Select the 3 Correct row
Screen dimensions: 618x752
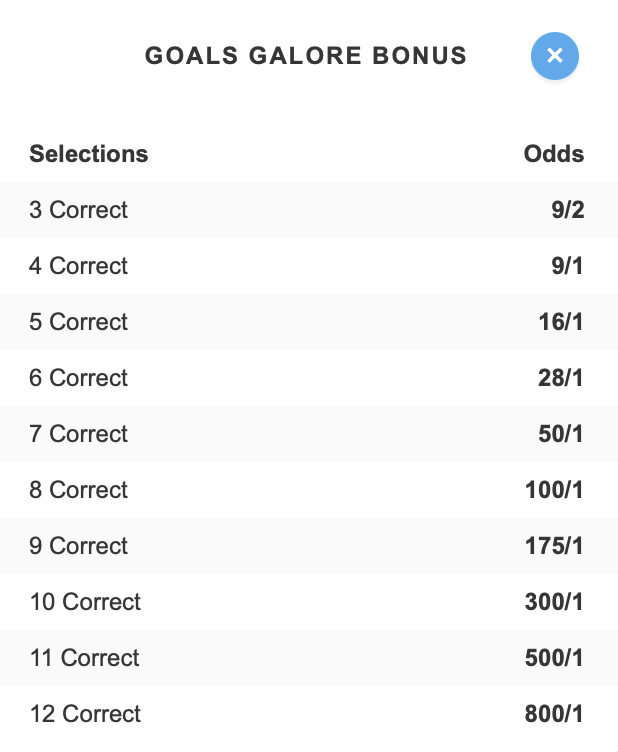[x=309, y=210]
